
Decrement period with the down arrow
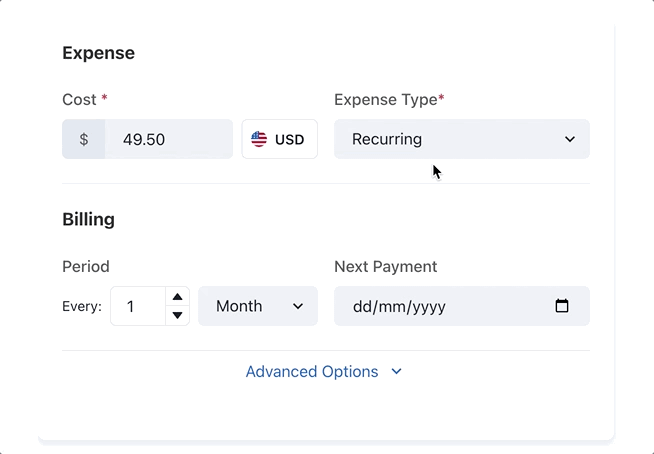click(177, 316)
